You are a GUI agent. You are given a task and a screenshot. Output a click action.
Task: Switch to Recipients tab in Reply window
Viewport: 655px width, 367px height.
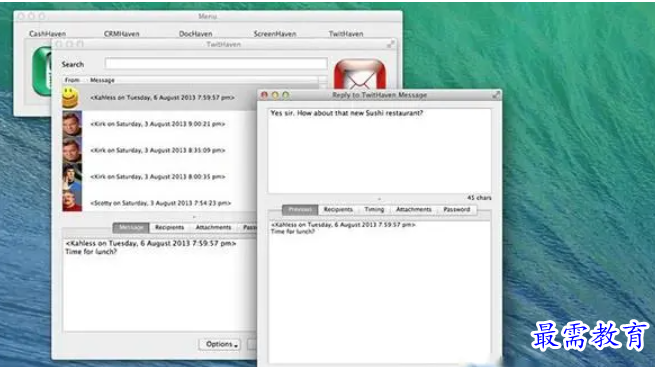point(338,210)
